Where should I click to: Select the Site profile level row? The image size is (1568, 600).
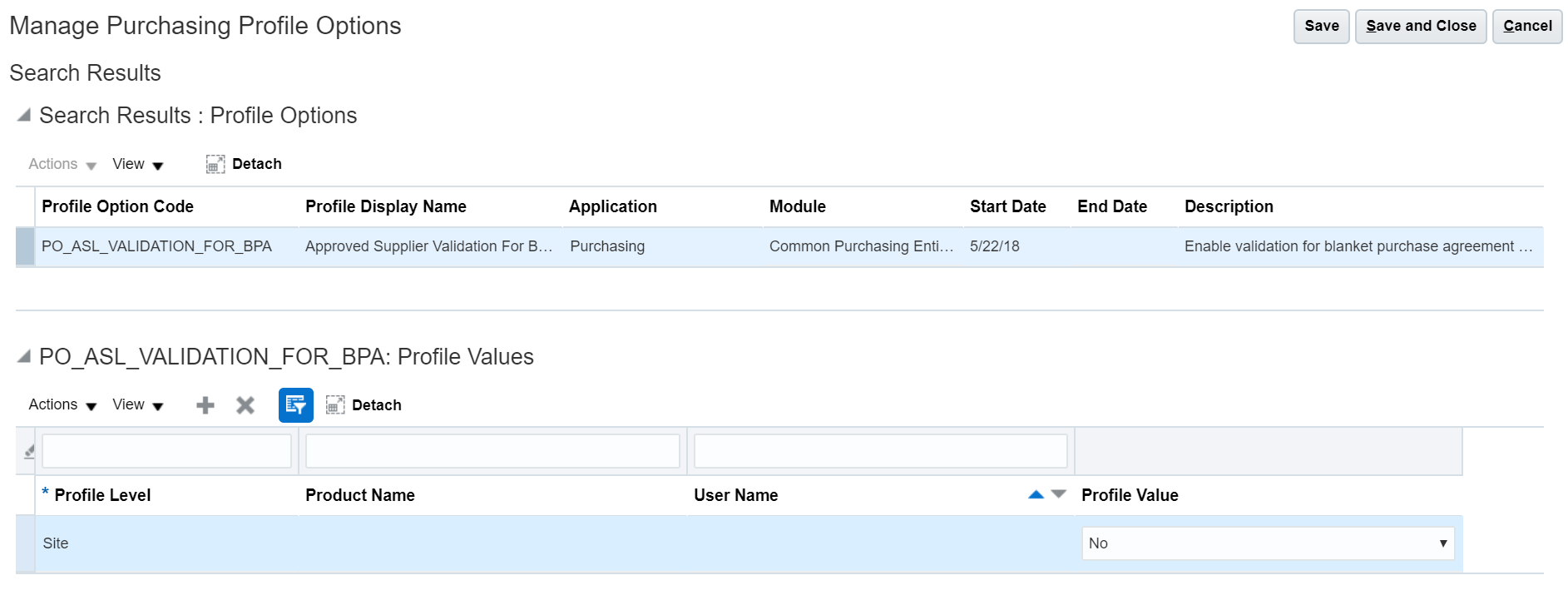749,543
